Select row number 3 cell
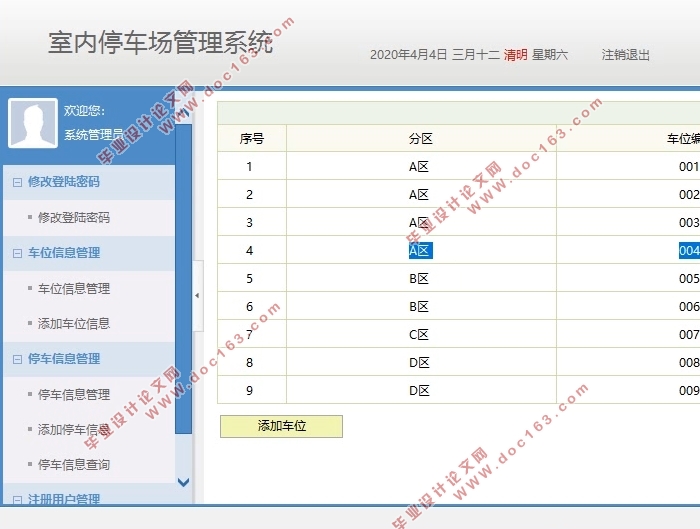Image resolution: width=700 pixels, height=529 pixels. [x=250, y=222]
